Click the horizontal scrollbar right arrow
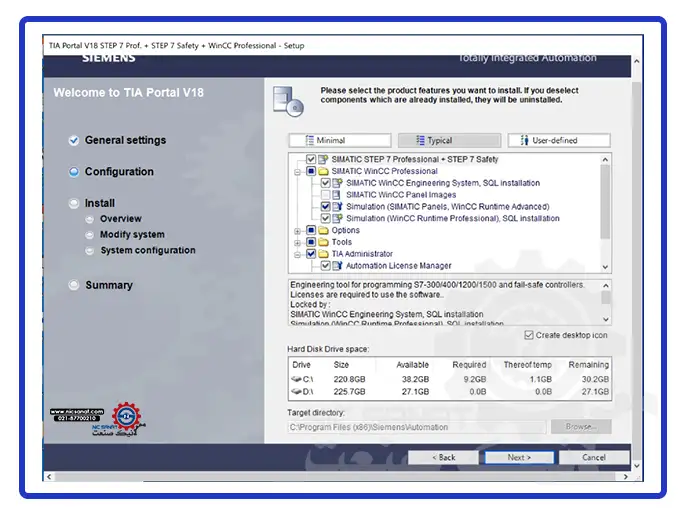 tap(626, 477)
